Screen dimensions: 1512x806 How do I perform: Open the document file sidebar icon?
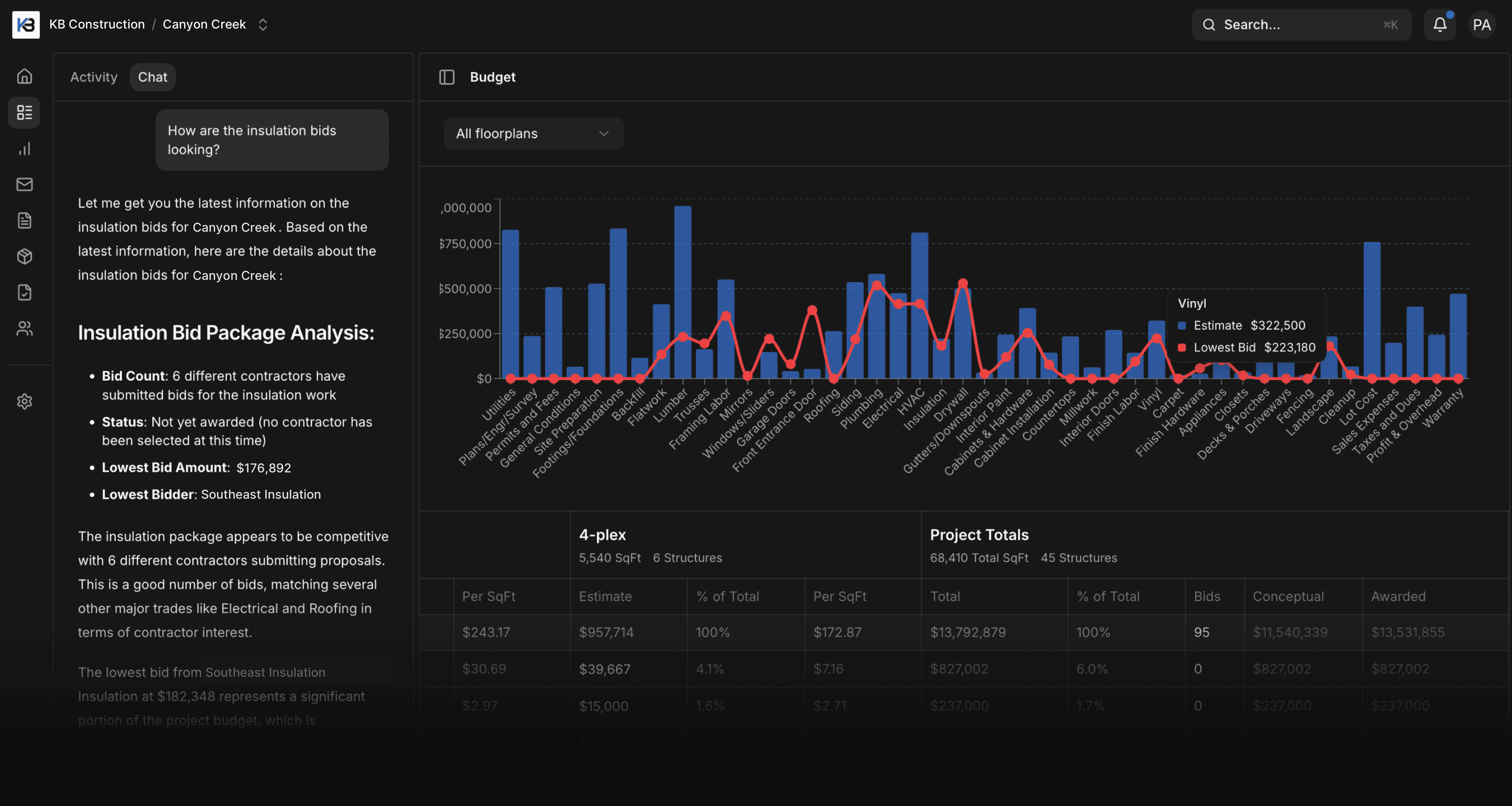click(x=24, y=220)
